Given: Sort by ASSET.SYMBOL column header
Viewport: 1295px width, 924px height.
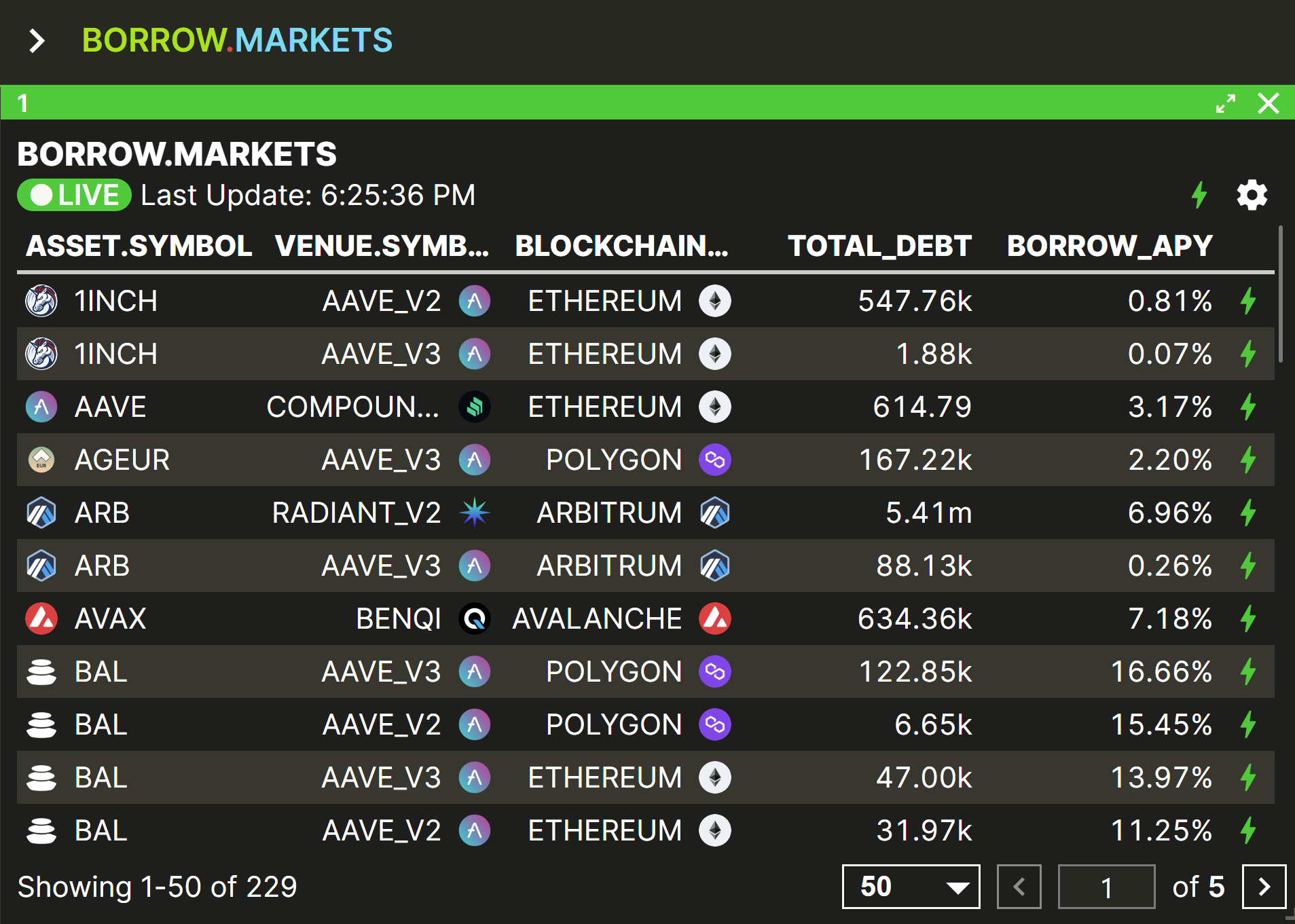Looking at the screenshot, I should pyautogui.click(x=139, y=246).
